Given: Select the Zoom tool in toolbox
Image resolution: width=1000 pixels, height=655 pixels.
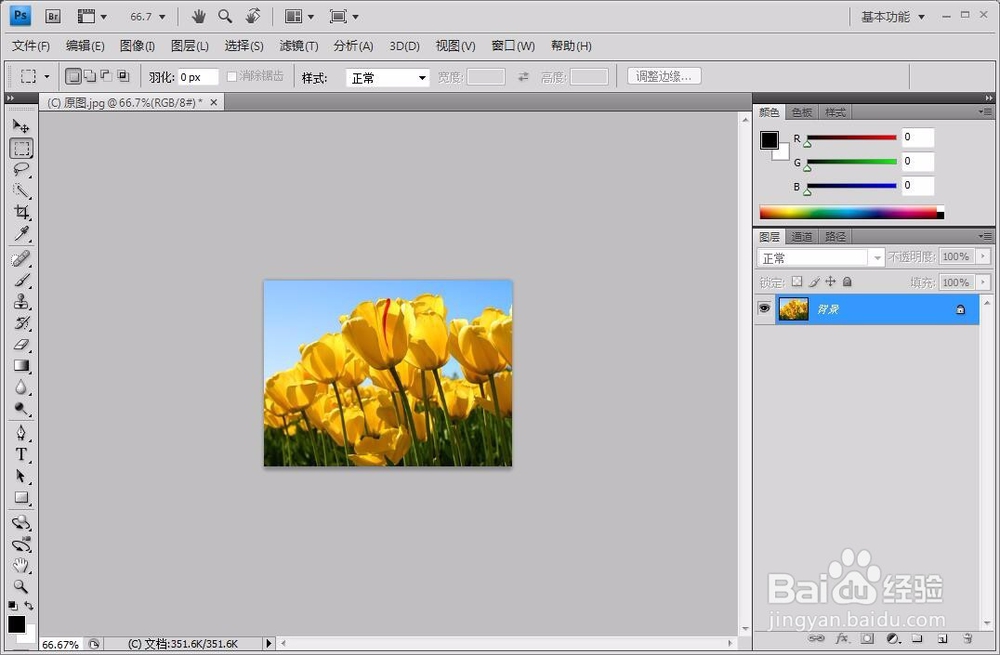Looking at the screenshot, I should pos(21,586).
